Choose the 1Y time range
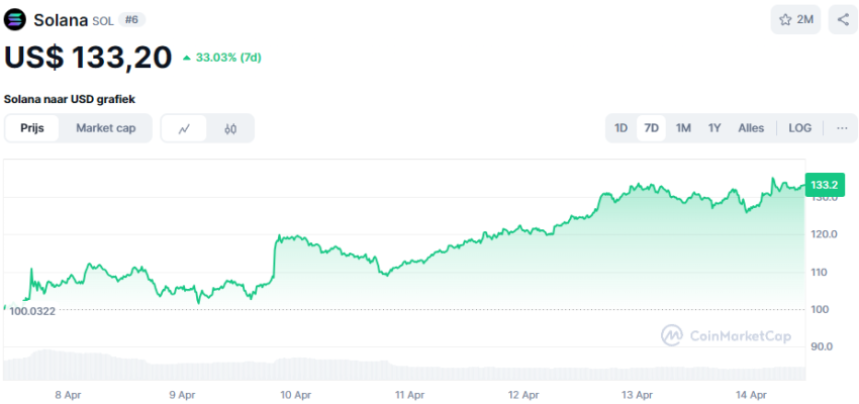This screenshot has width=859, height=404. 714,128
